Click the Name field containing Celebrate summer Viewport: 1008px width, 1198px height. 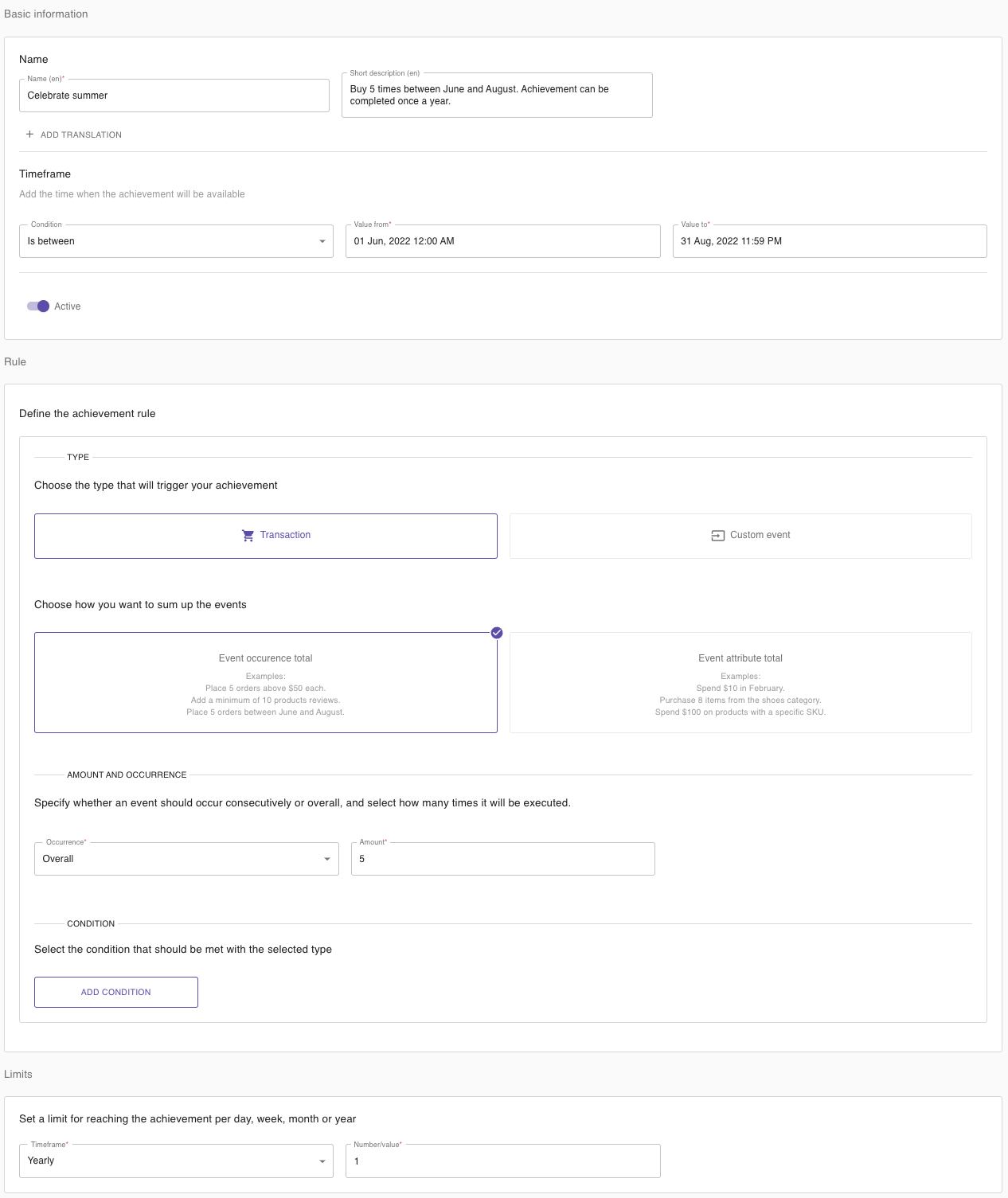(x=174, y=96)
